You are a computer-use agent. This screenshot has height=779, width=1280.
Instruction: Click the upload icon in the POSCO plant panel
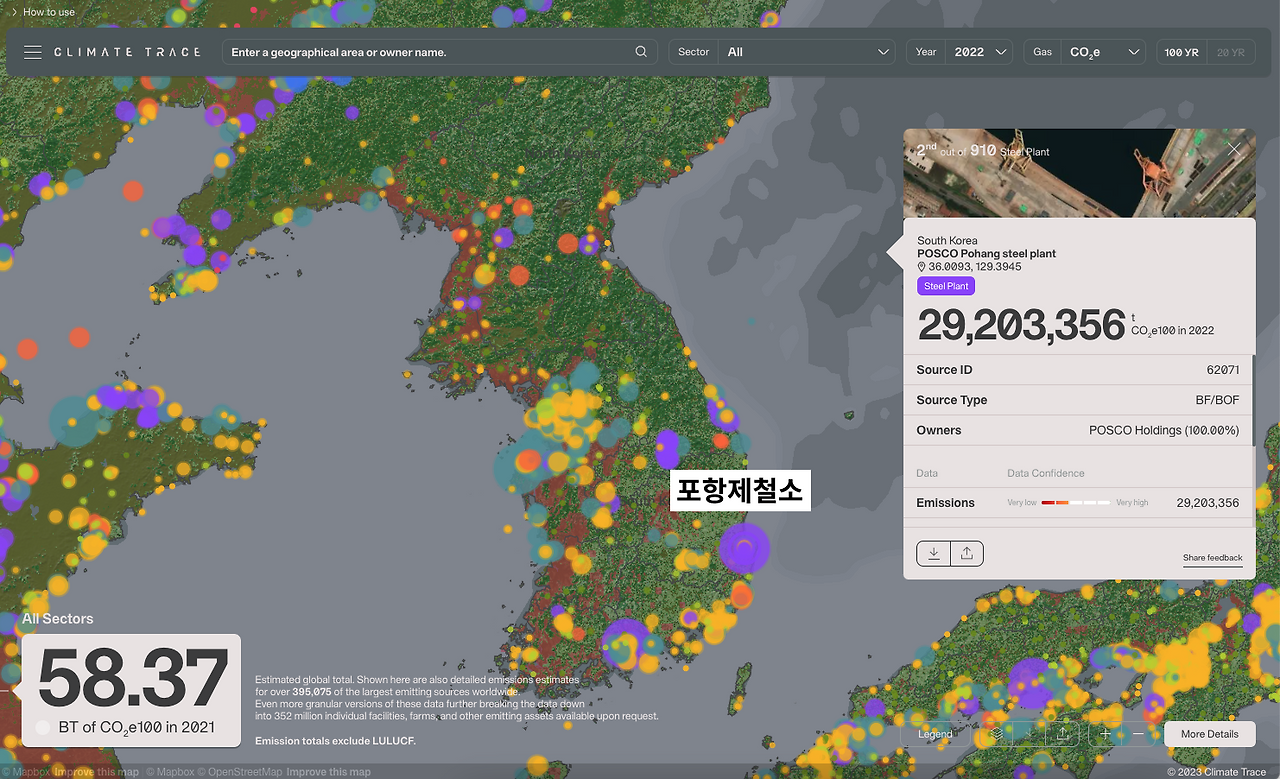(x=966, y=552)
